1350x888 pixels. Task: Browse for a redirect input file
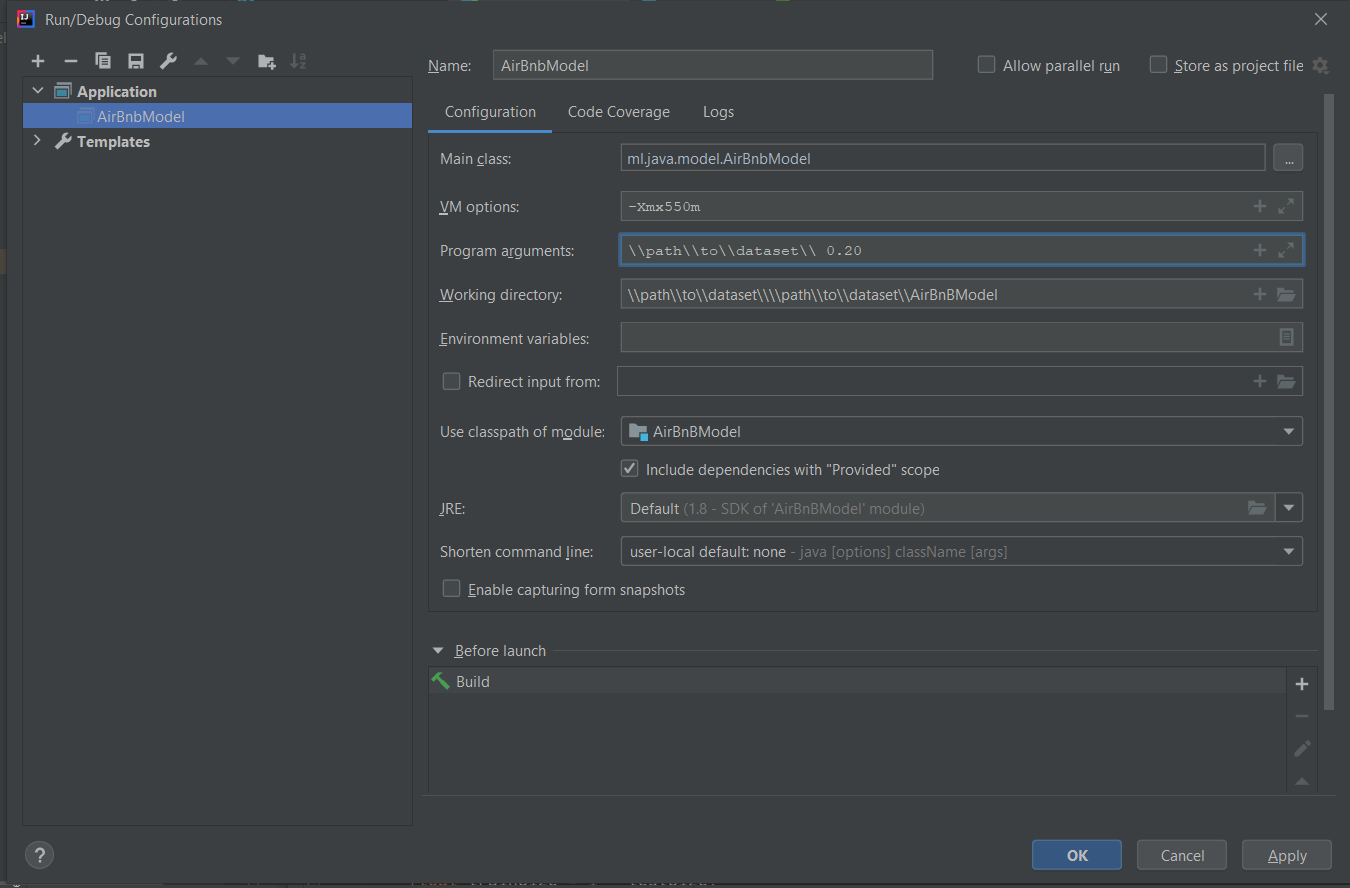pos(1287,381)
